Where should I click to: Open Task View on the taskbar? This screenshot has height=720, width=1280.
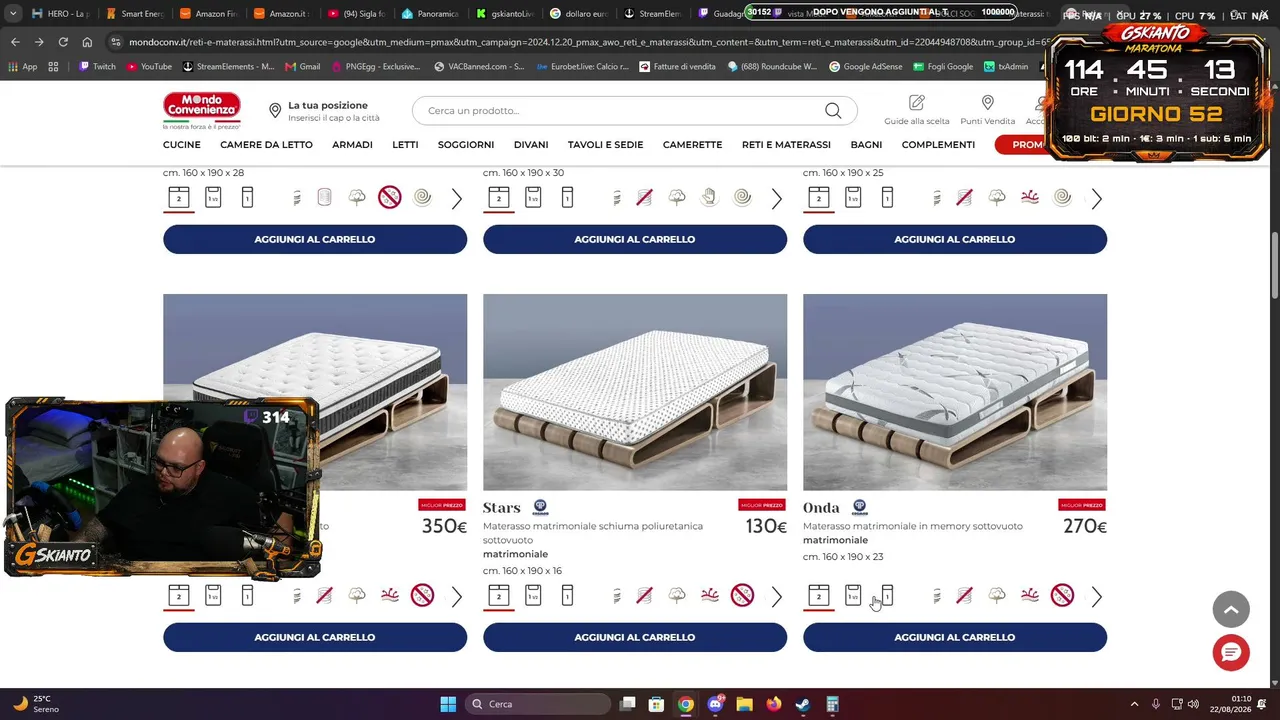[x=627, y=704]
